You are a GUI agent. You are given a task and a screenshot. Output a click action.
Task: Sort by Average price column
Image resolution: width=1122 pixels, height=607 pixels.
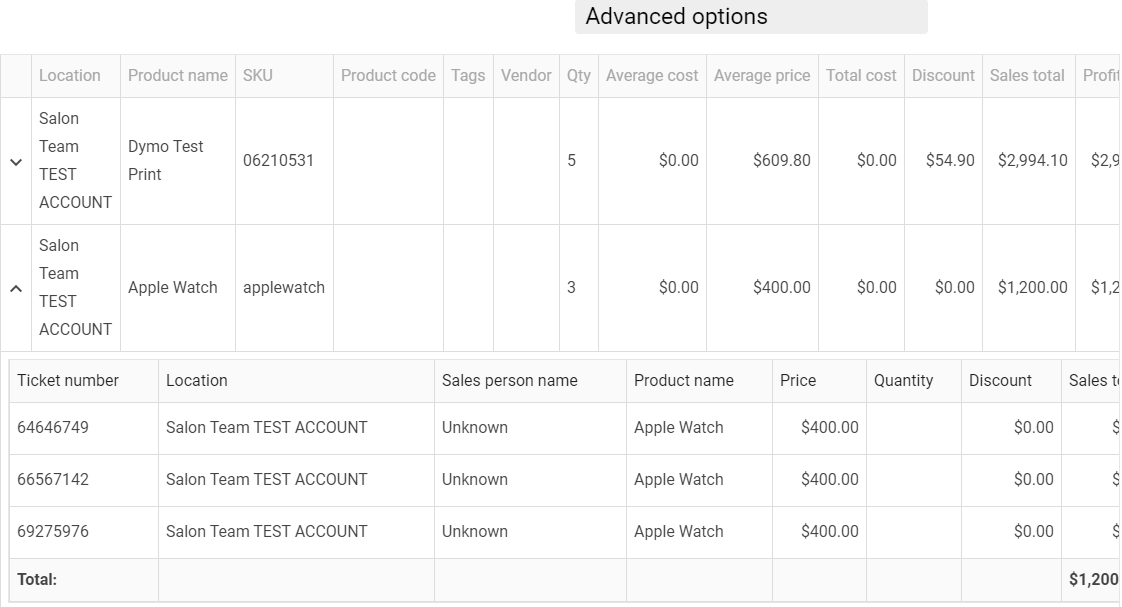click(x=762, y=76)
